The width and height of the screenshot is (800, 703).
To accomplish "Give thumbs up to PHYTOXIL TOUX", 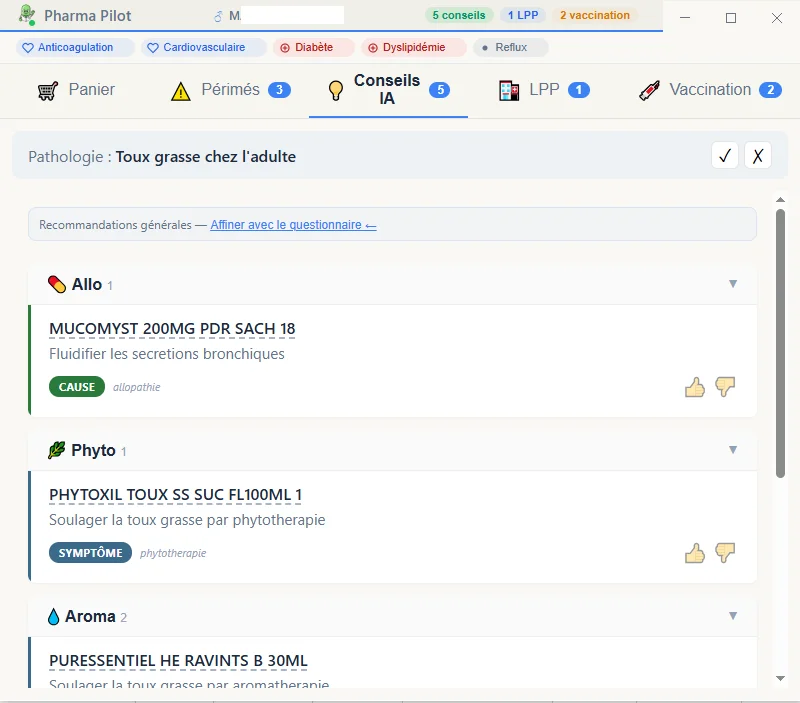I will pyautogui.click(x=694, y=553).
